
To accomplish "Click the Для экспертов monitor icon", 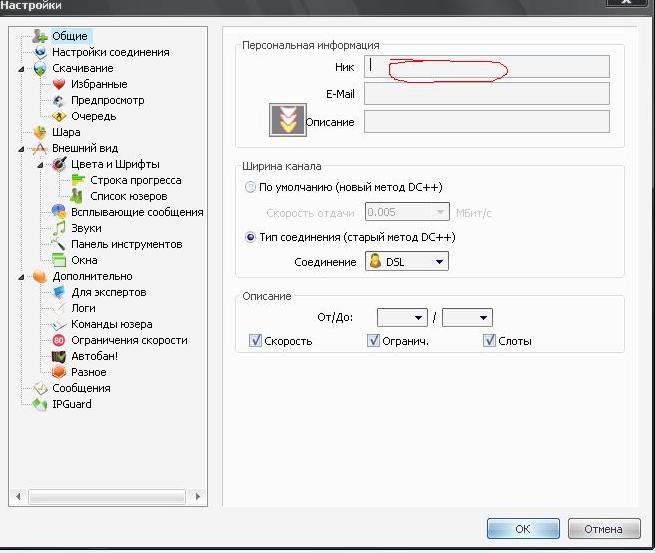I will click(59, 292).
